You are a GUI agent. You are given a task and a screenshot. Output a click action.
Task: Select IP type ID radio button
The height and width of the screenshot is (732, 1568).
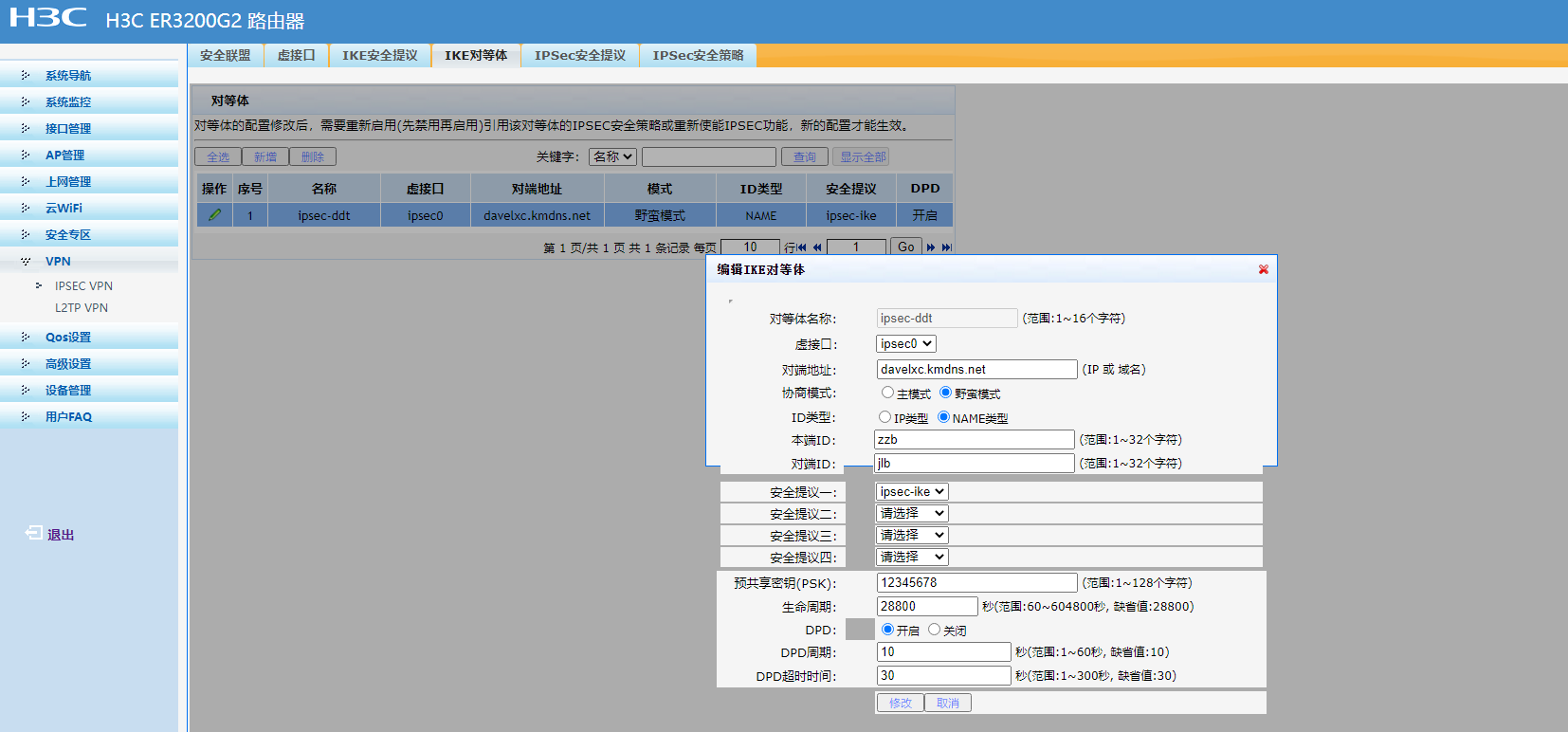pyautogui.click(x=884, y=417)
